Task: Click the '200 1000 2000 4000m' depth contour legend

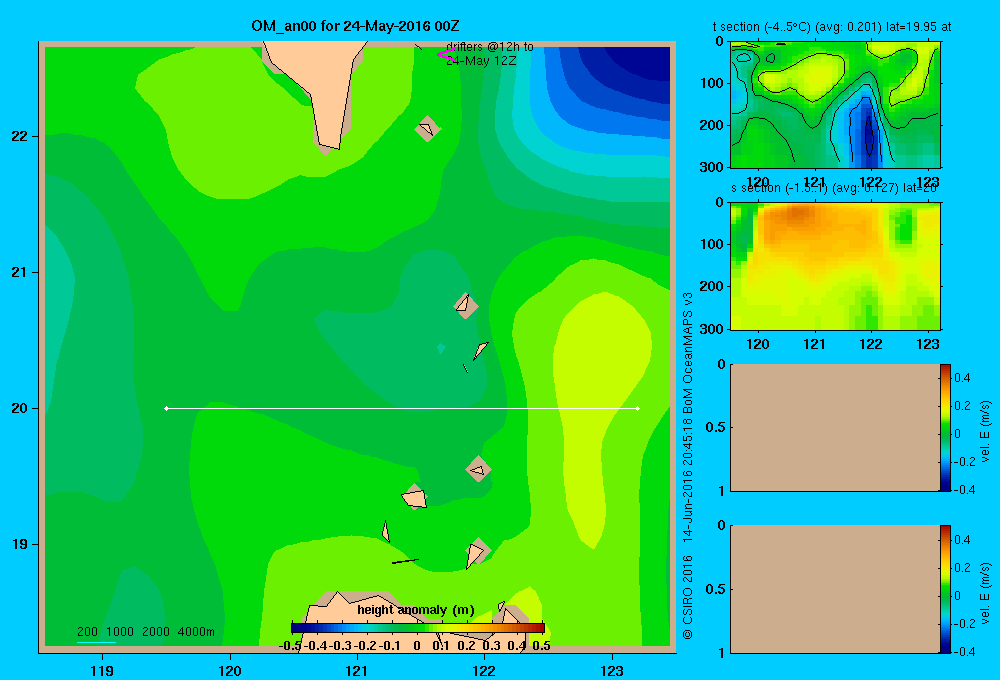Action: [145, 632]
